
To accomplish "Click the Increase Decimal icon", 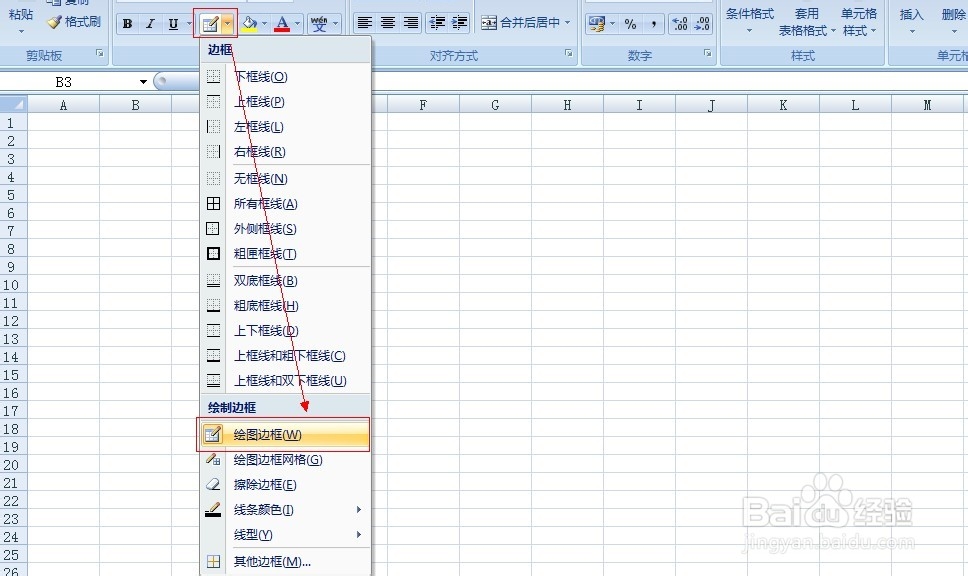I will [x=678, y=23].
